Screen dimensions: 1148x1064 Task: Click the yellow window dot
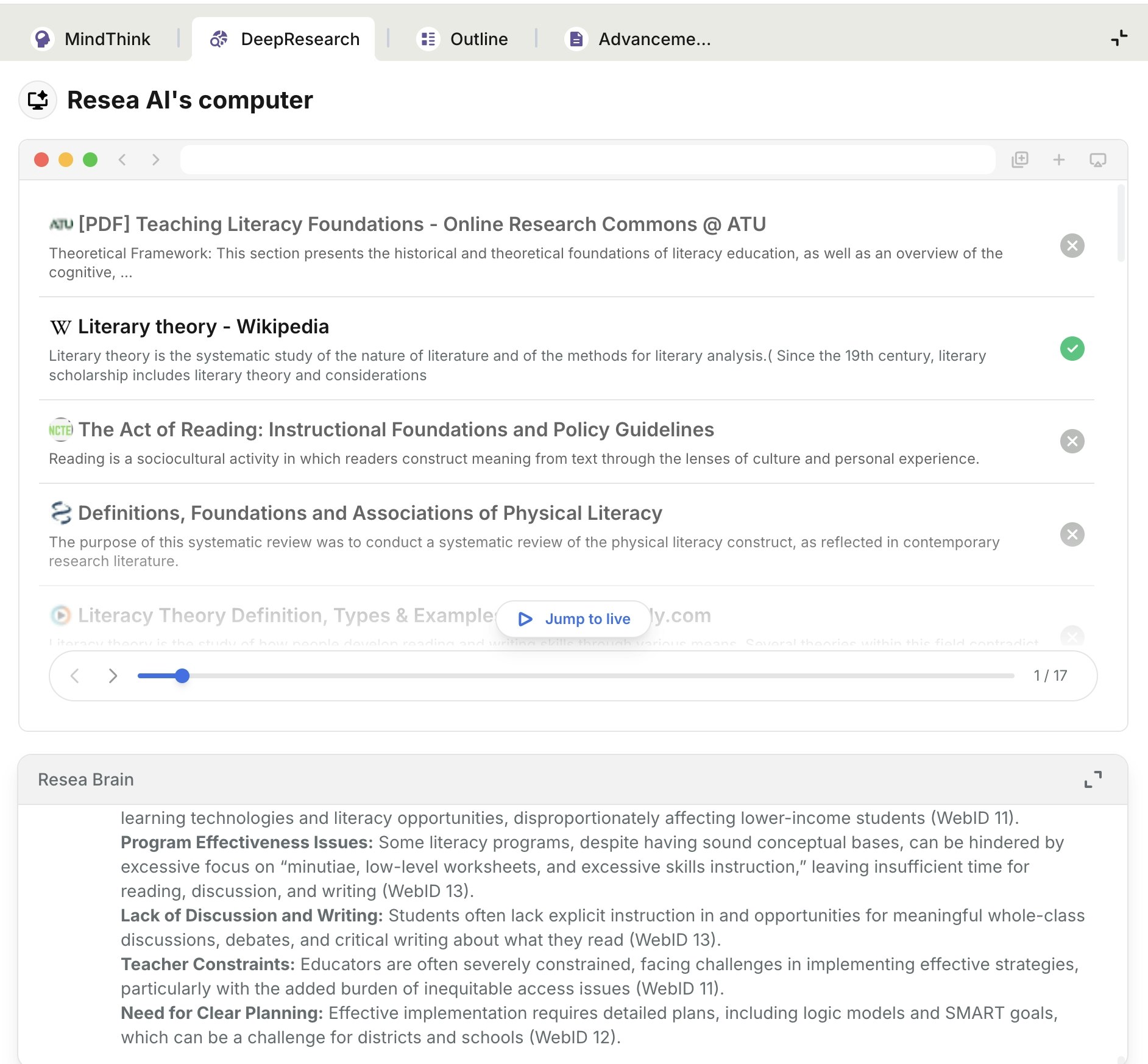tap(66, 160)
